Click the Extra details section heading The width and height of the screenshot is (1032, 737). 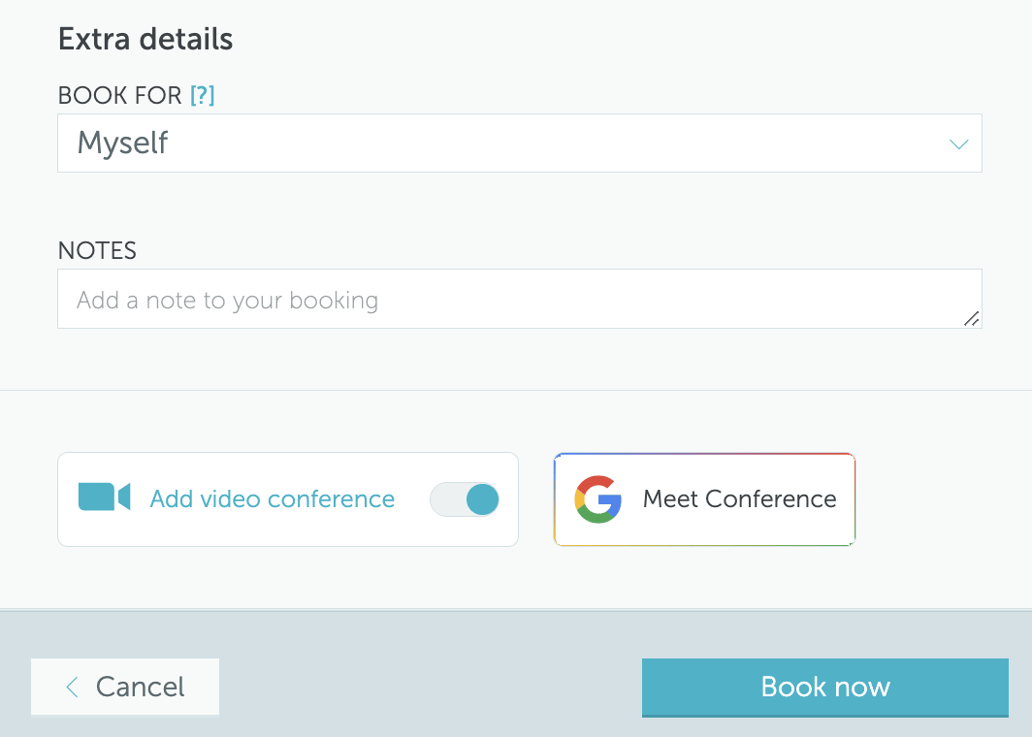point(145,38)
